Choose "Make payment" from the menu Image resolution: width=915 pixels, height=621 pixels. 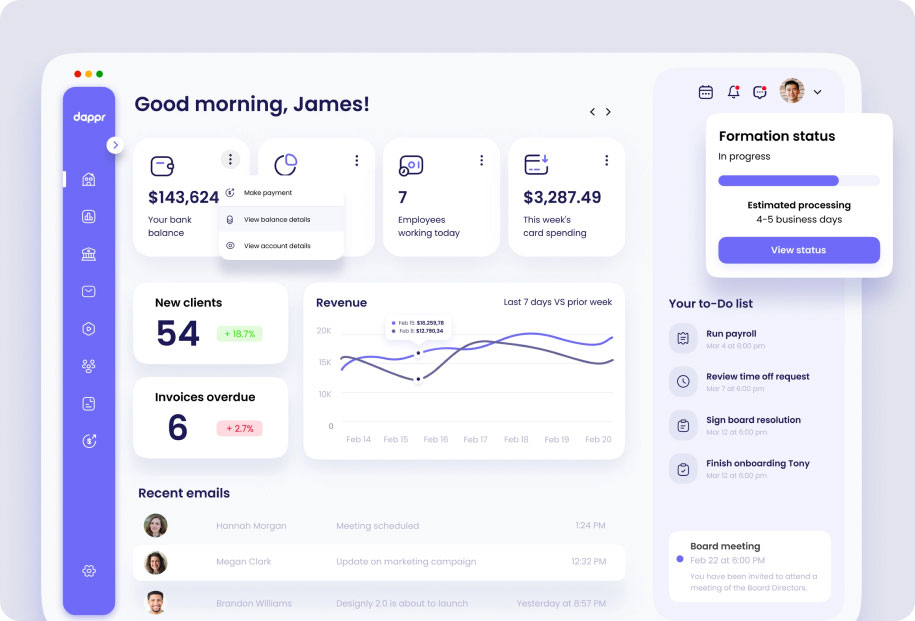tap(268, 192)
